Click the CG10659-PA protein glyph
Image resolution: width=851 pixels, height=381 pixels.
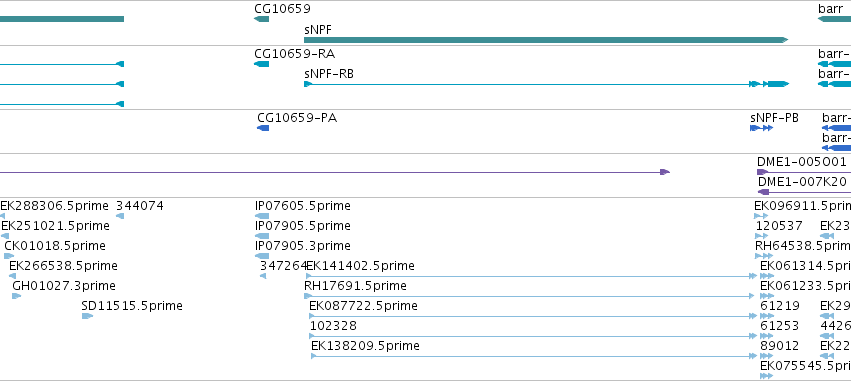coord(263,128)
